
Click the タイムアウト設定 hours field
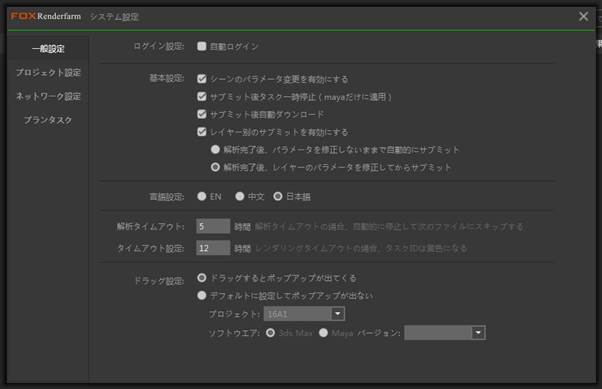[213, 248]
